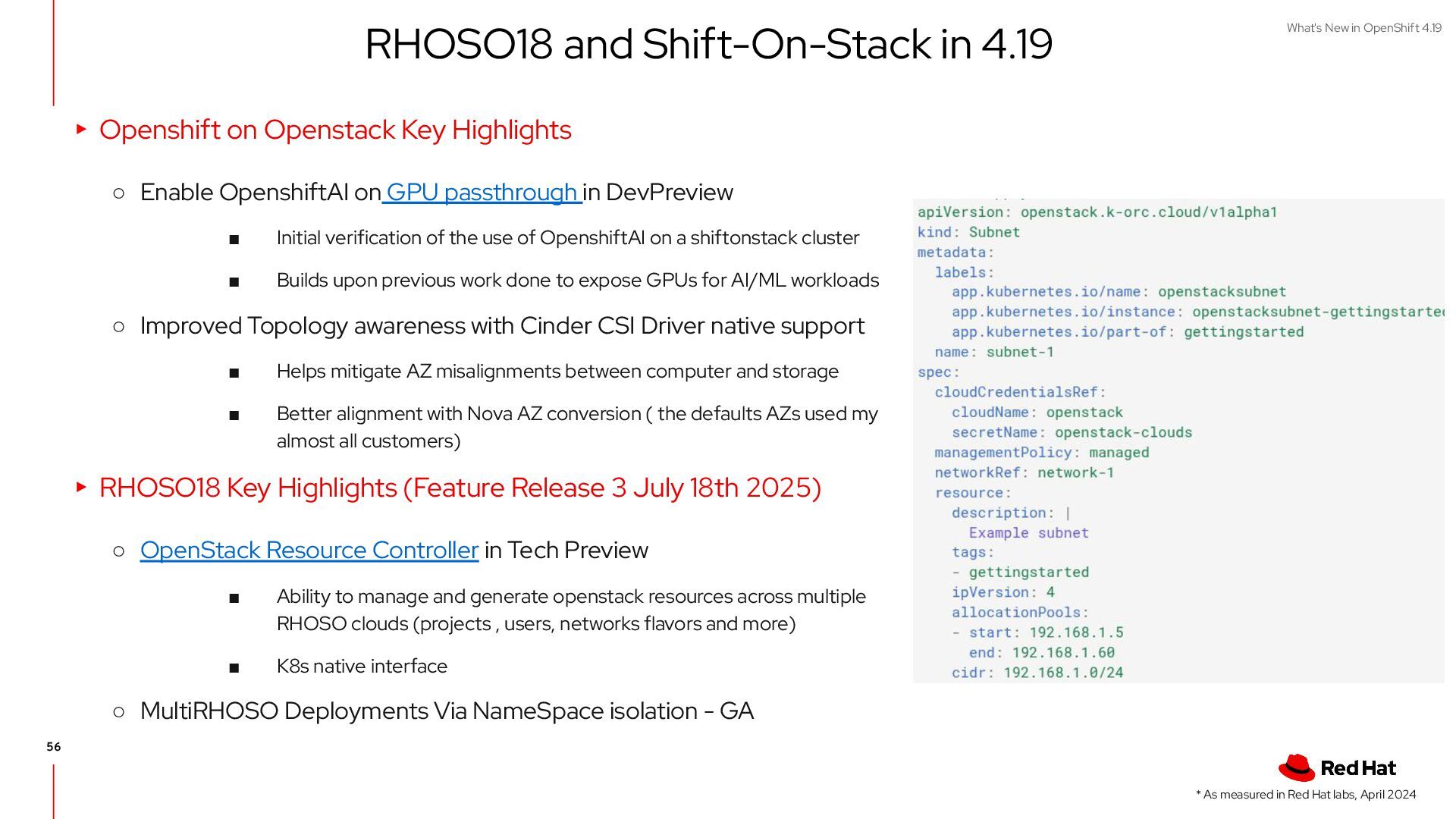This screenshot has width=1456, height=819.
Task: Click the cloudName: openstack line
Action: pos(1037,413)
